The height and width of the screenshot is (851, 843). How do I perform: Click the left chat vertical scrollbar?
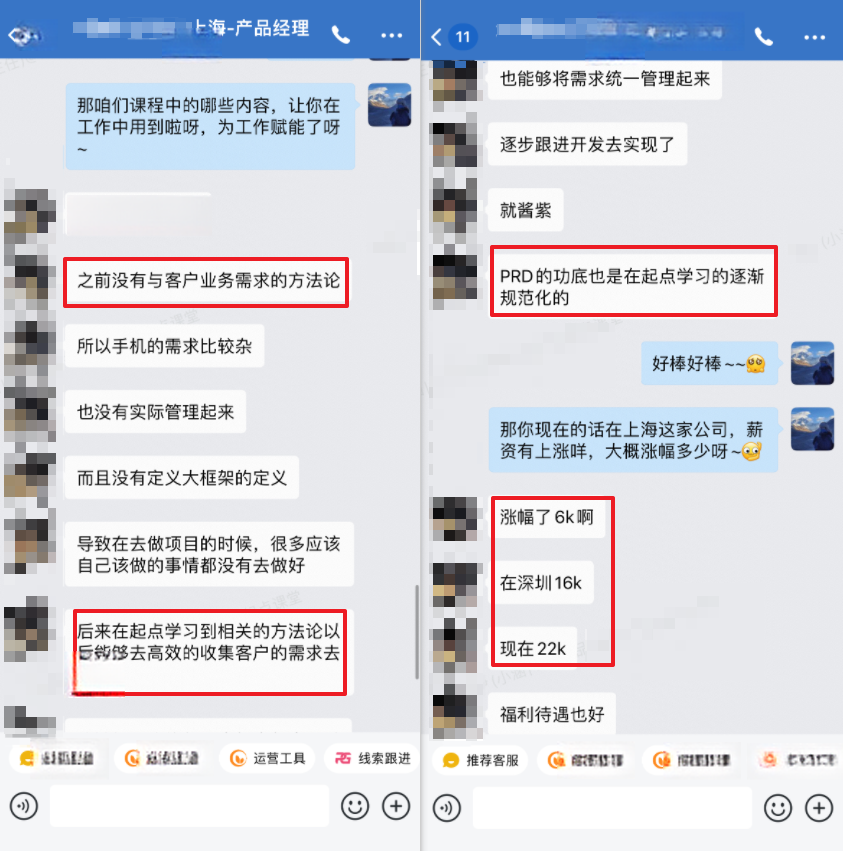(416, 632)
